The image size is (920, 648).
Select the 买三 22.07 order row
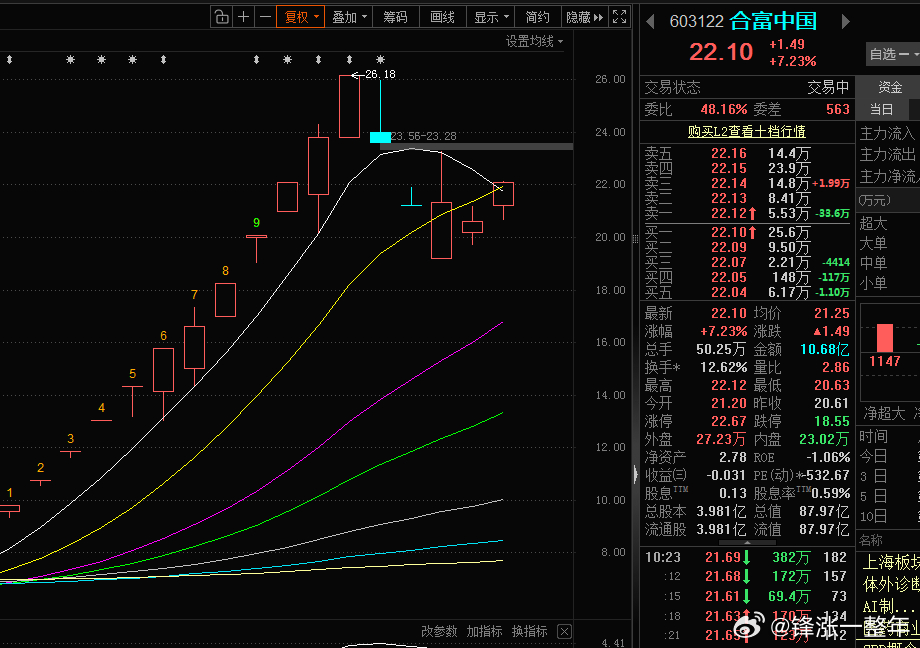coord(747,262)
